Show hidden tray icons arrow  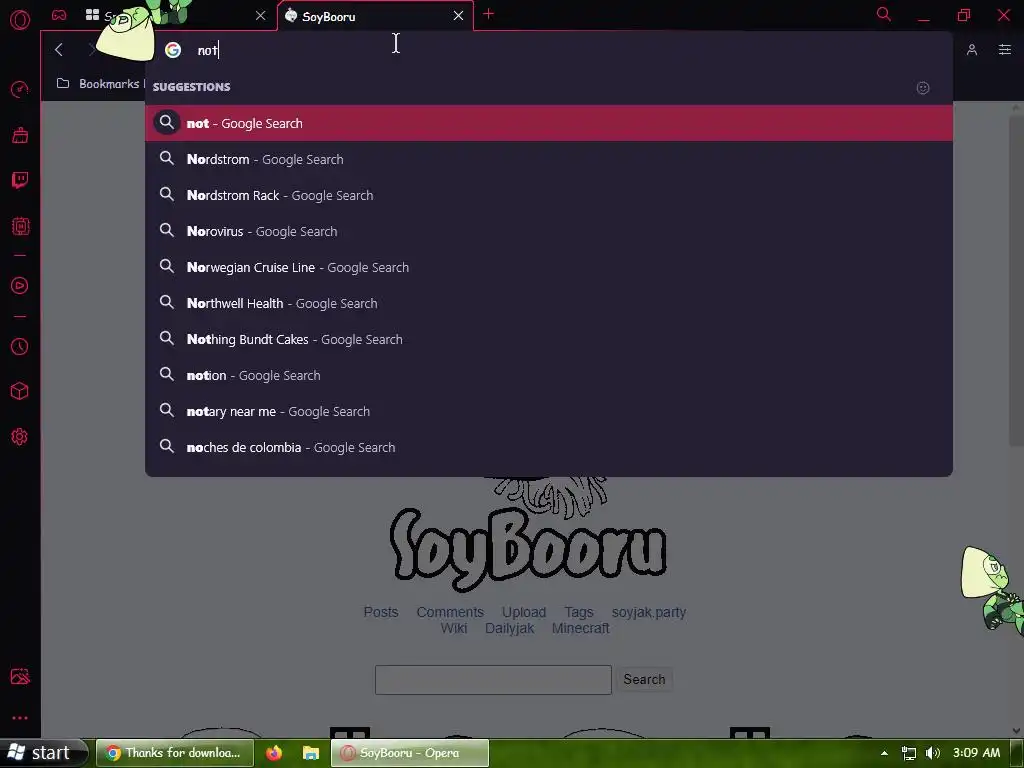pyautogui.click(x=884, y=753)
